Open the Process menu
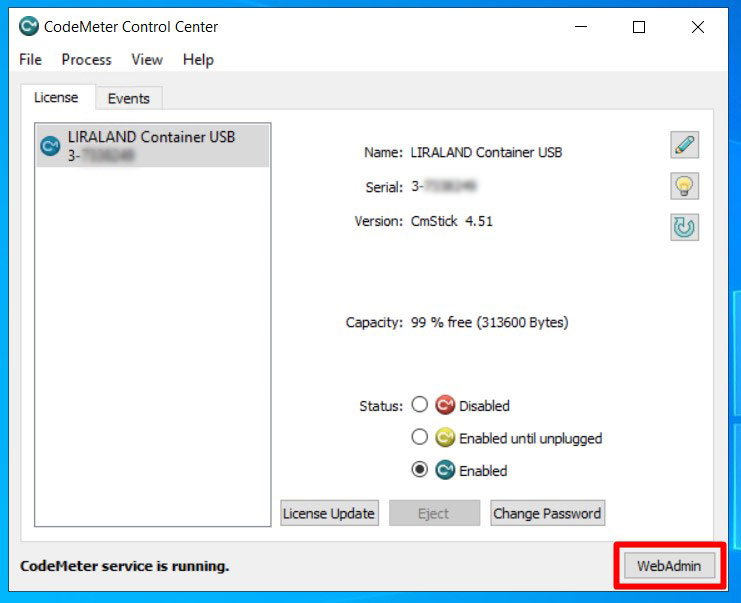Image resolution: width=741 pixels, height=603 pixels. click(x=86, y=60)
